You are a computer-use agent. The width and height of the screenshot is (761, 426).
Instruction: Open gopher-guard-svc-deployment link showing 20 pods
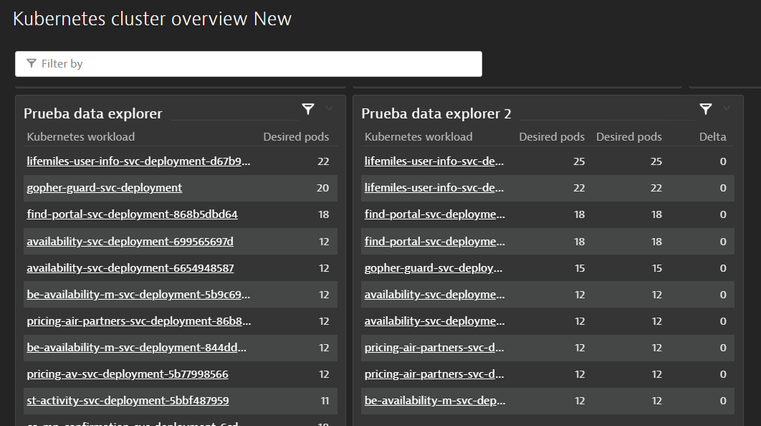104,188
